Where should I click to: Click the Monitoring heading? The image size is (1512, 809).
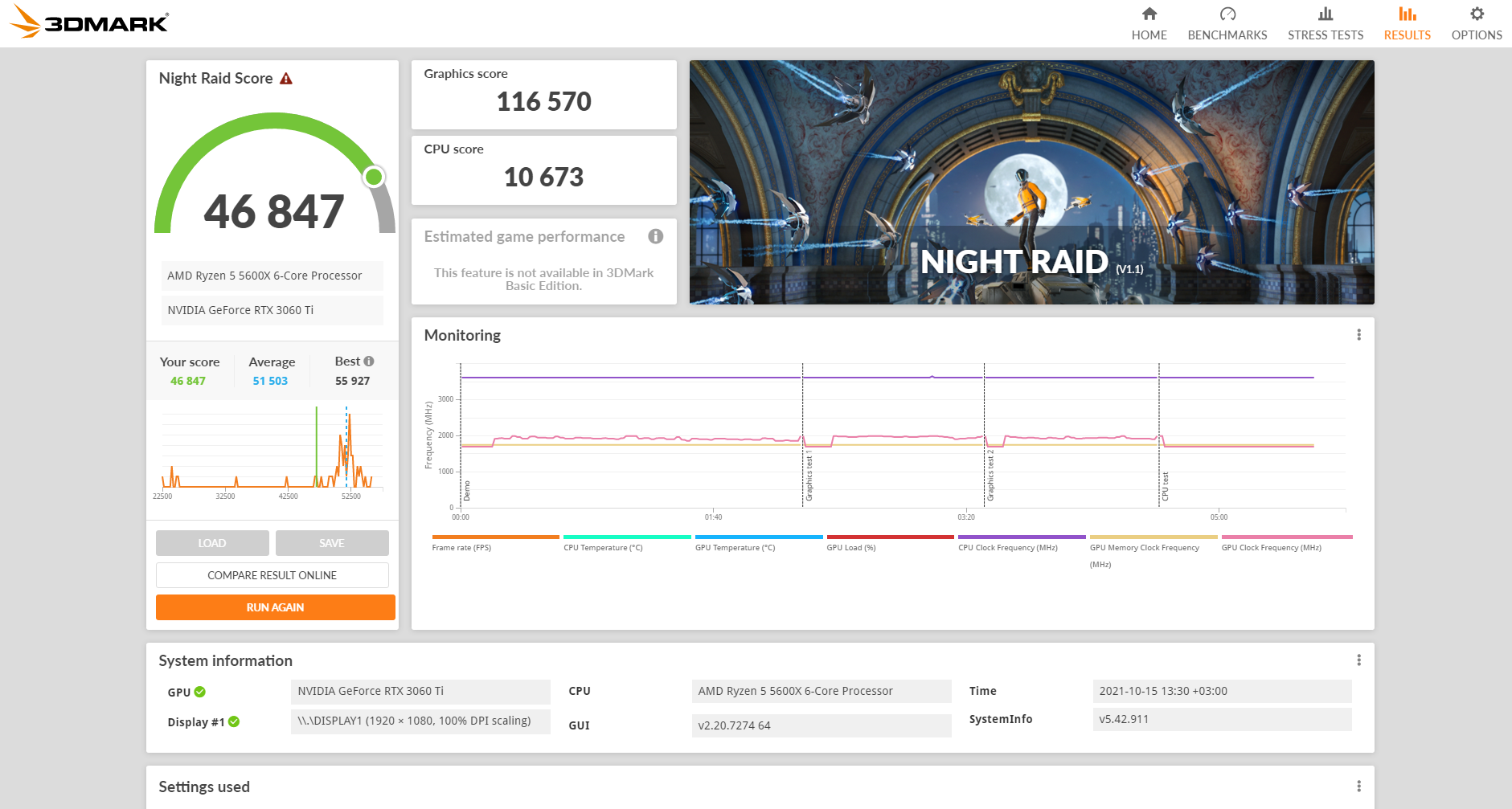pos(462,336)
